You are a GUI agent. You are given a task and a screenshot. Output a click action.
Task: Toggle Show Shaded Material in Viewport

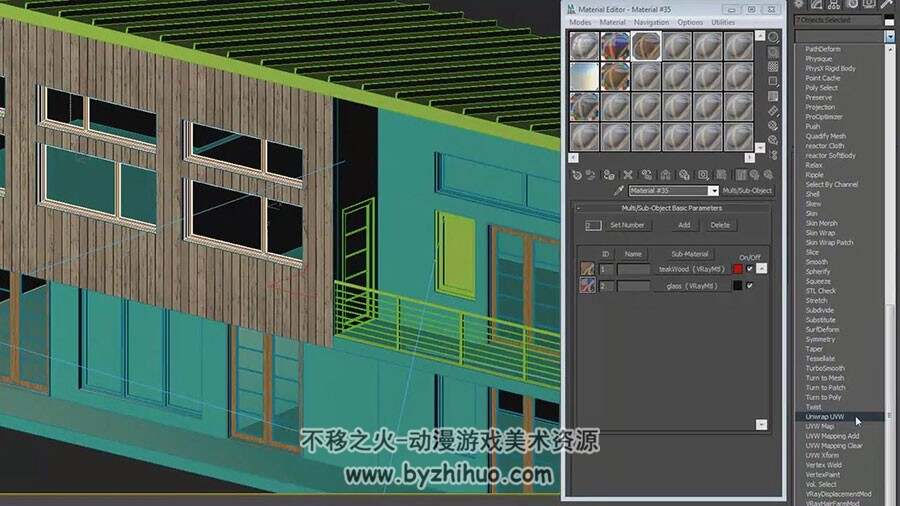[x=721, y=175]
